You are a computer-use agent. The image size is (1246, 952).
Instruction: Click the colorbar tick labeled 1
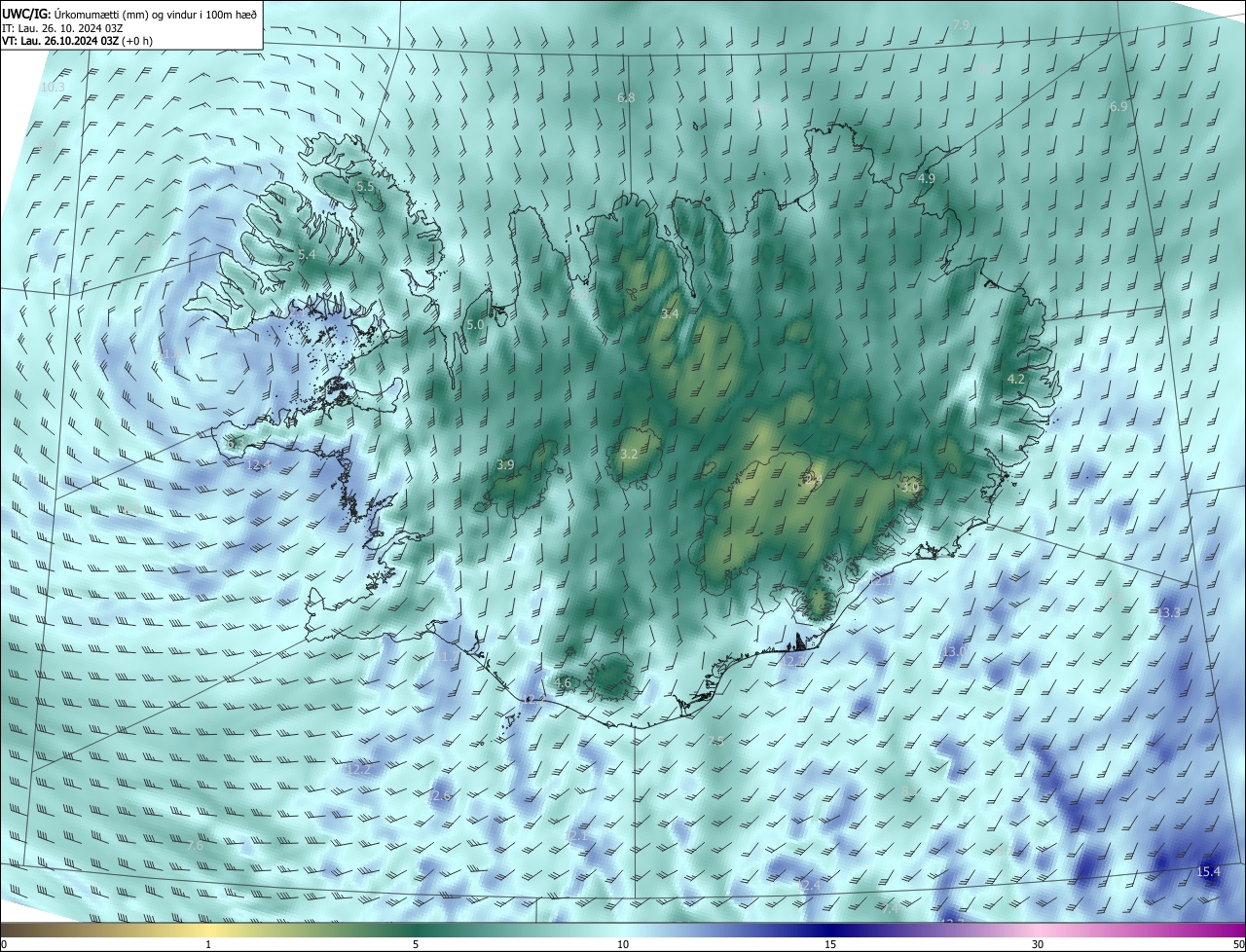(x=208, y=944)
